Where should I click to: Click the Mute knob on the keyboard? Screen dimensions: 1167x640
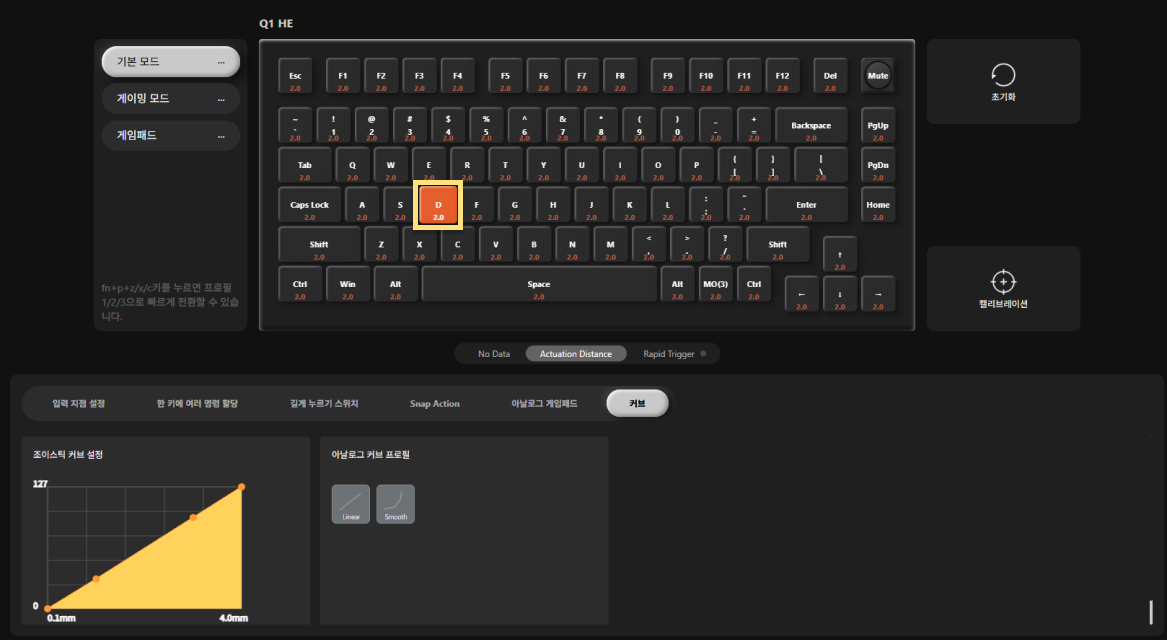(x=877, y=75)
